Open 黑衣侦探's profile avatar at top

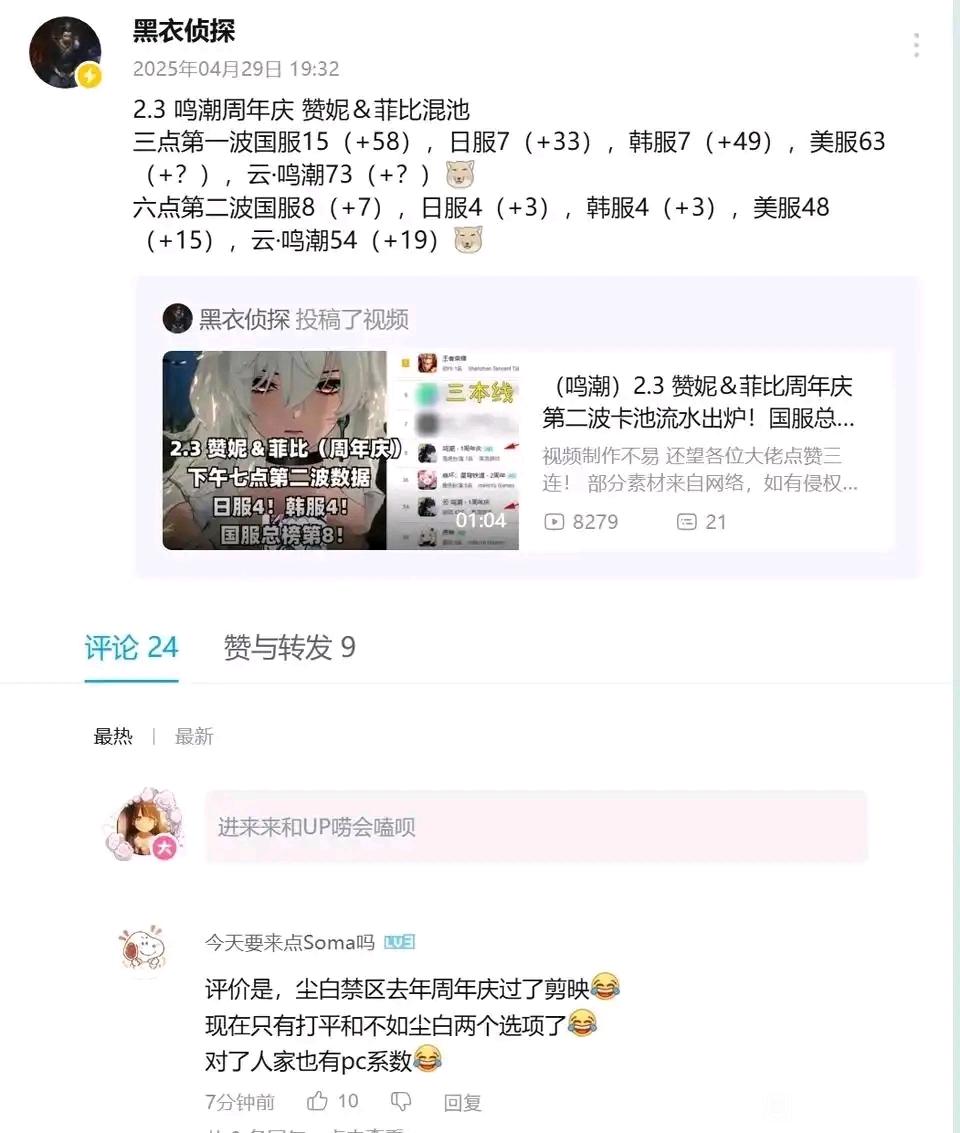(x=65, y=53)
